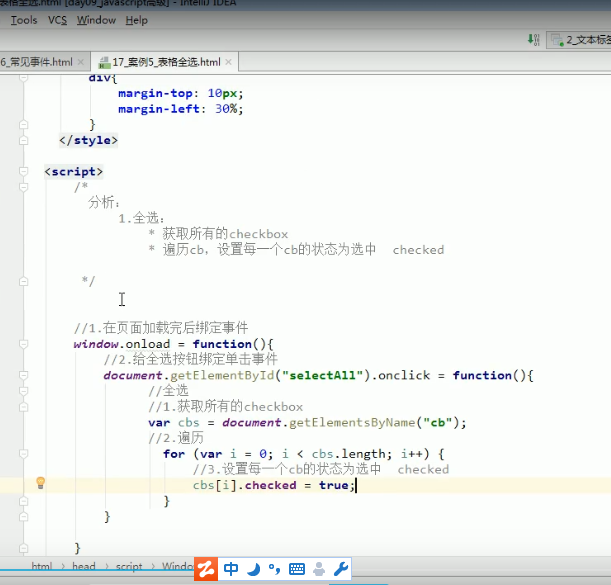611x585 pixels.
Task: Click i++ in the for loop
Action: [412, 454]
